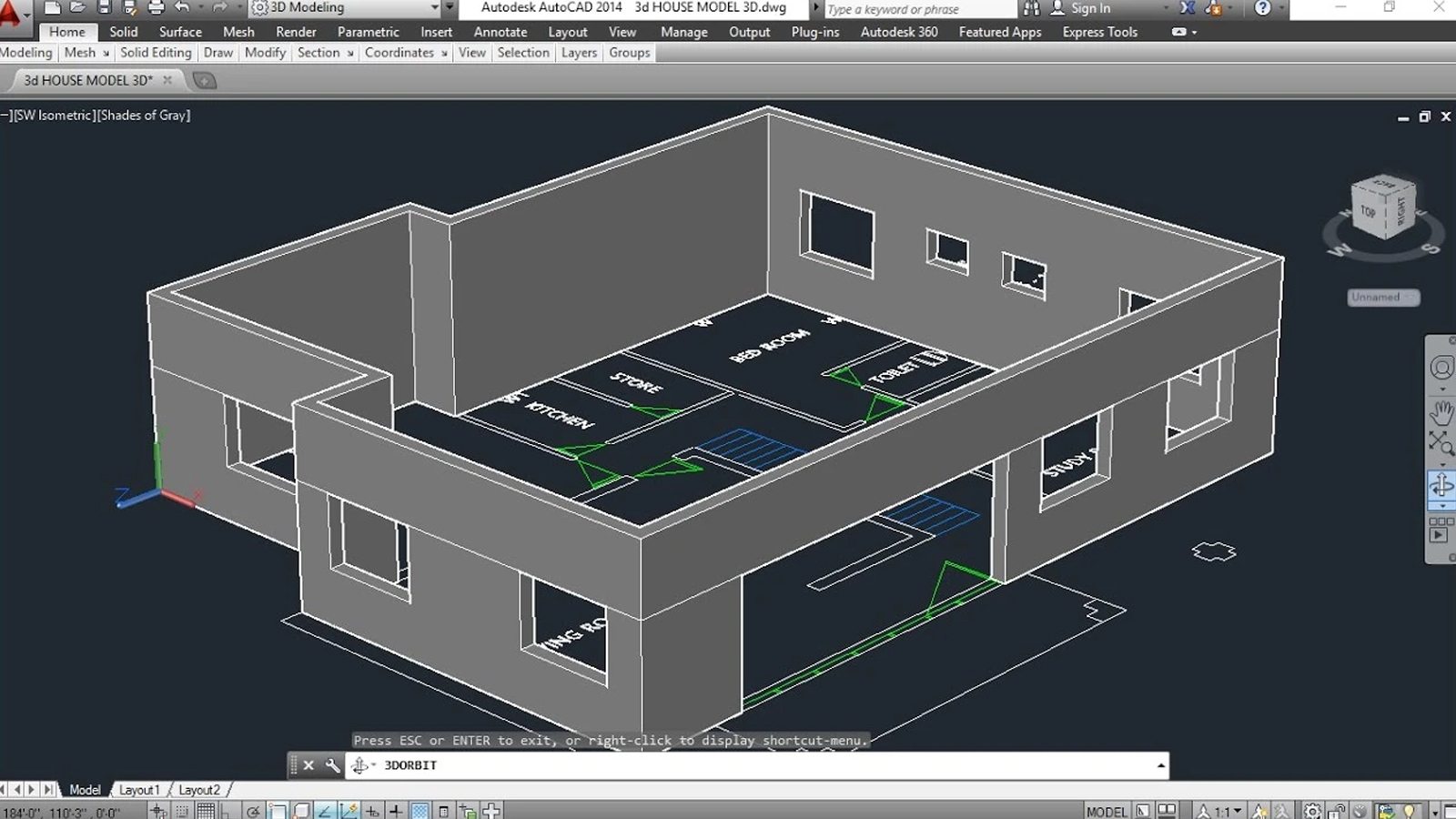The image size is (1456, 819).
Task: Switch to the Layout2 tab
Action: 199,790
